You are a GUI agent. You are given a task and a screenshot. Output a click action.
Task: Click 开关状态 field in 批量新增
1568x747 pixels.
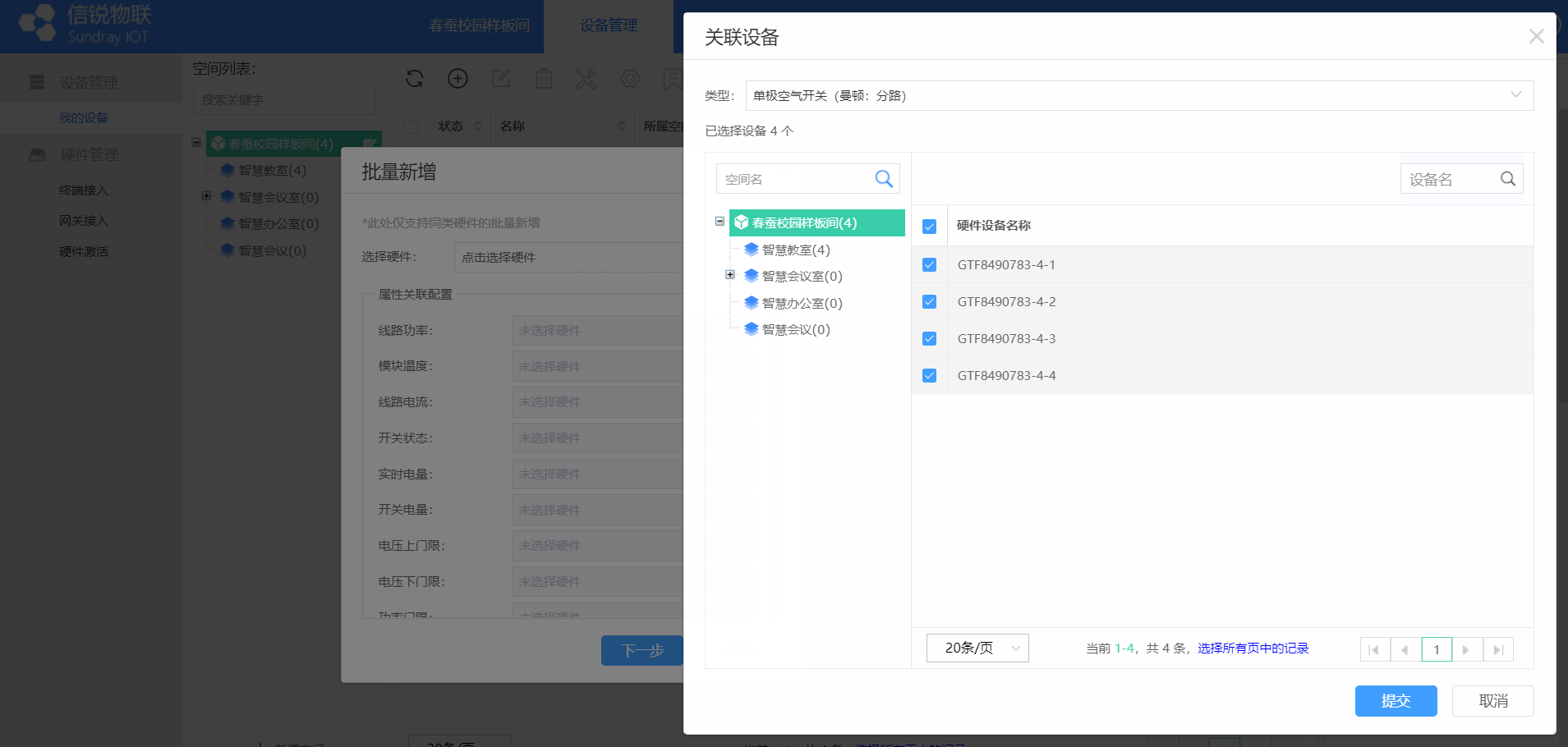click(598, 438)
